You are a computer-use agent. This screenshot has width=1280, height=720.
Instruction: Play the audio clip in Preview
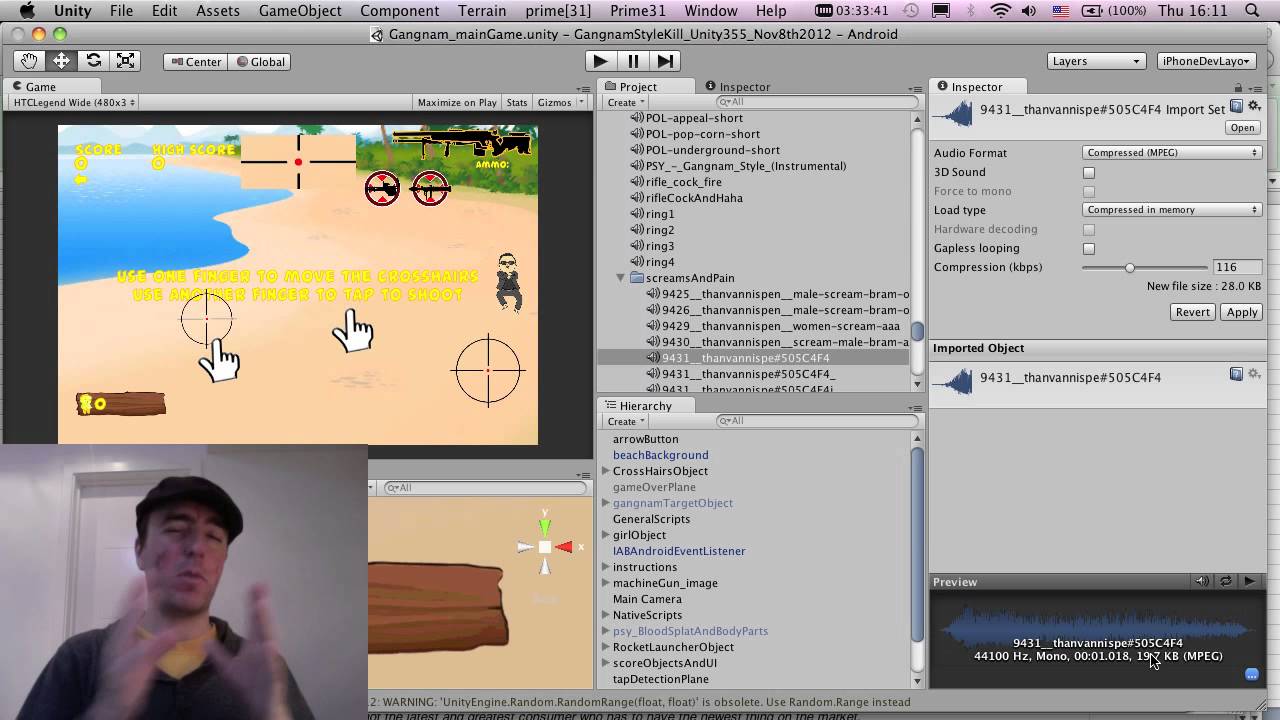(1250, 581)
